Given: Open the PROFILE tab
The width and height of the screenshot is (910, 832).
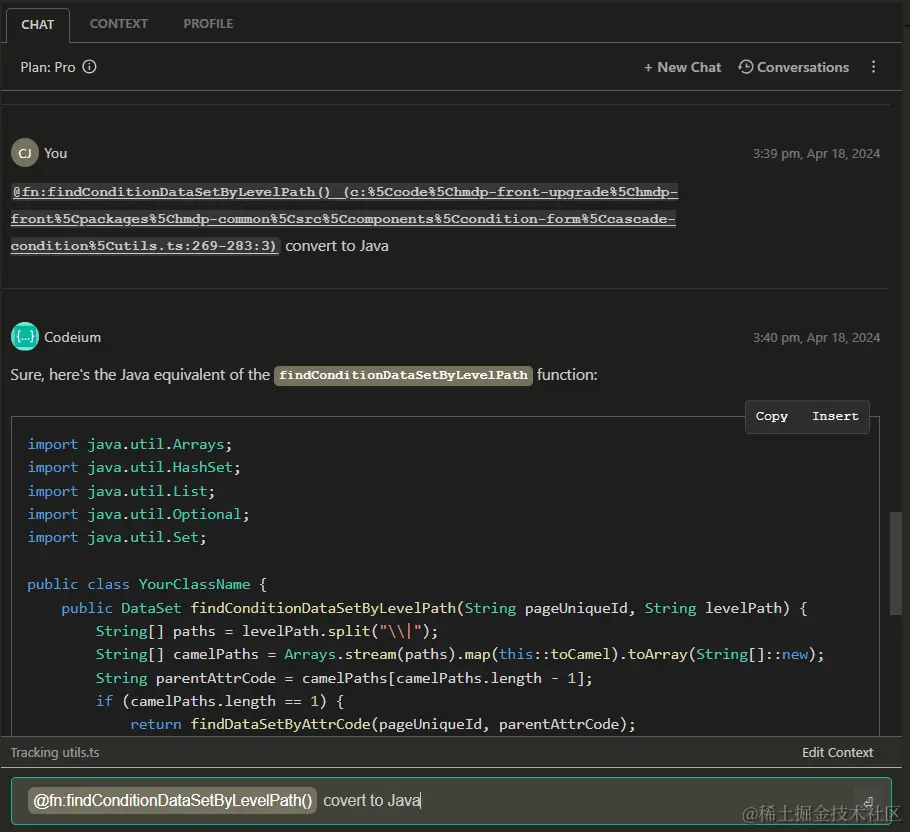Looking at the screenshot, I should coord(208,24).
